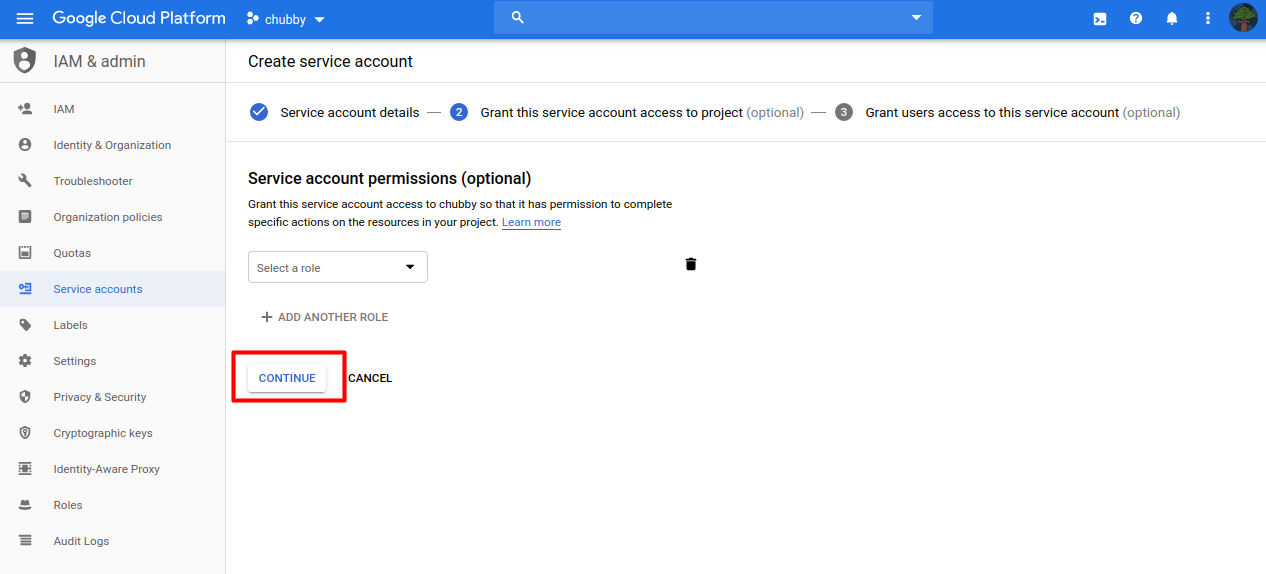The image size is (1266, 574).
Task: Click the Cryptographic keys shield icon
Action: coord(25,433)
